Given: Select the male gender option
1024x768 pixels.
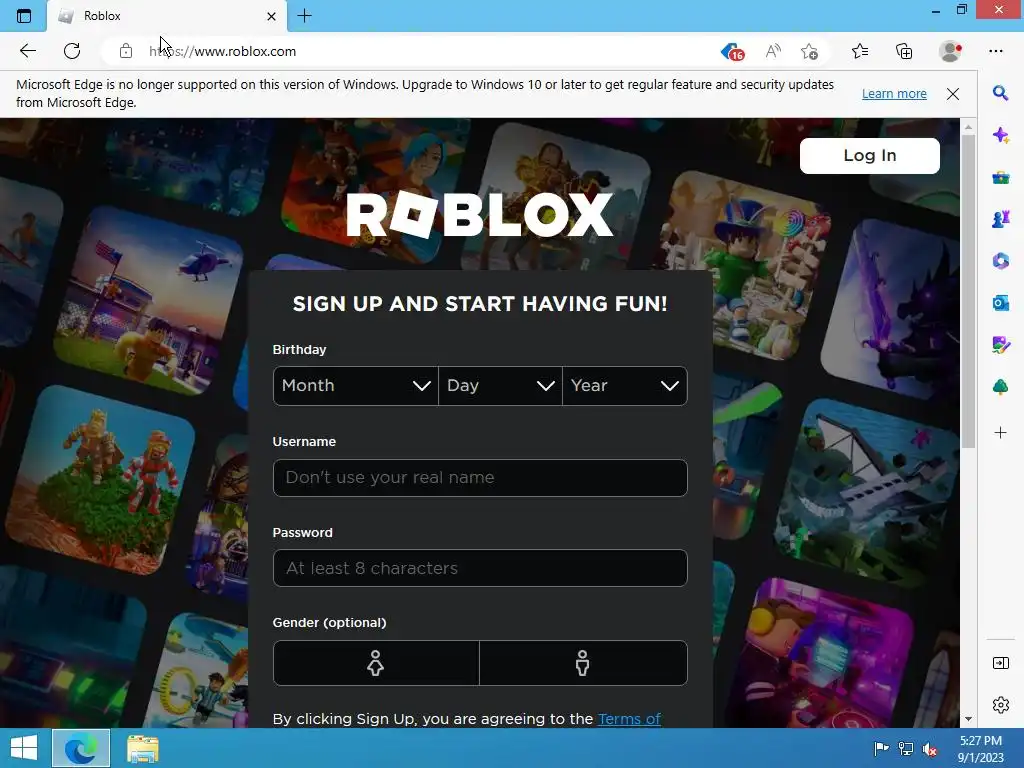Looking at the screenshot, I should click(x=583, y=663).
